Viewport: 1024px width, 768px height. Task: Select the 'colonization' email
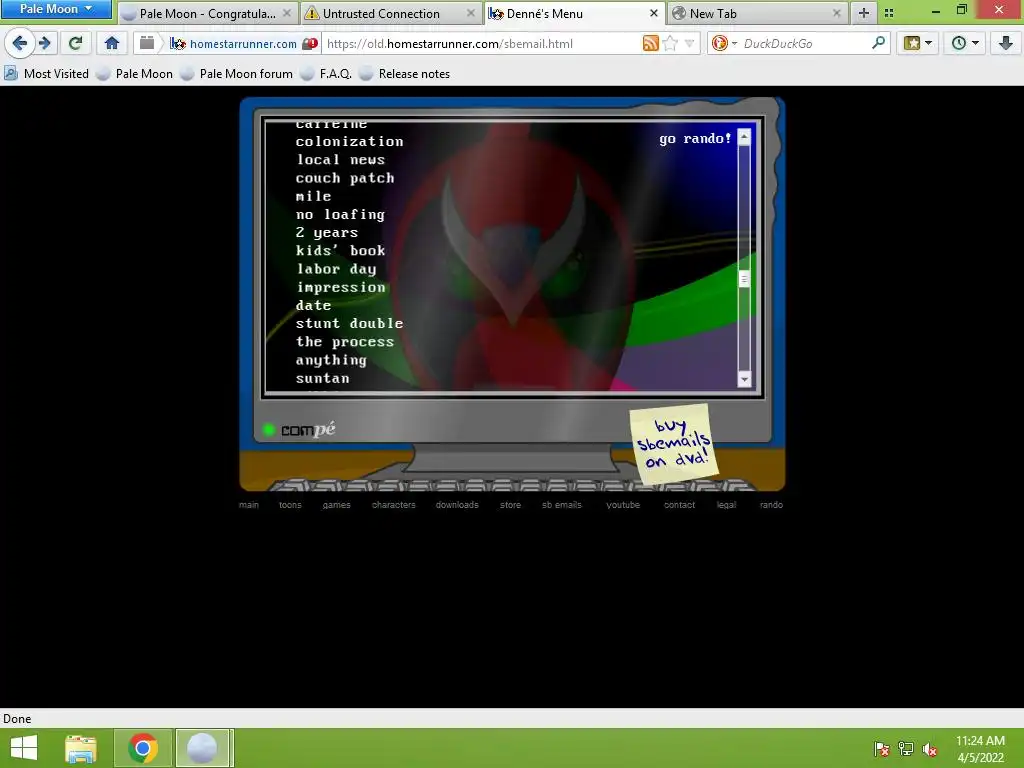click(x=349, y=142)
